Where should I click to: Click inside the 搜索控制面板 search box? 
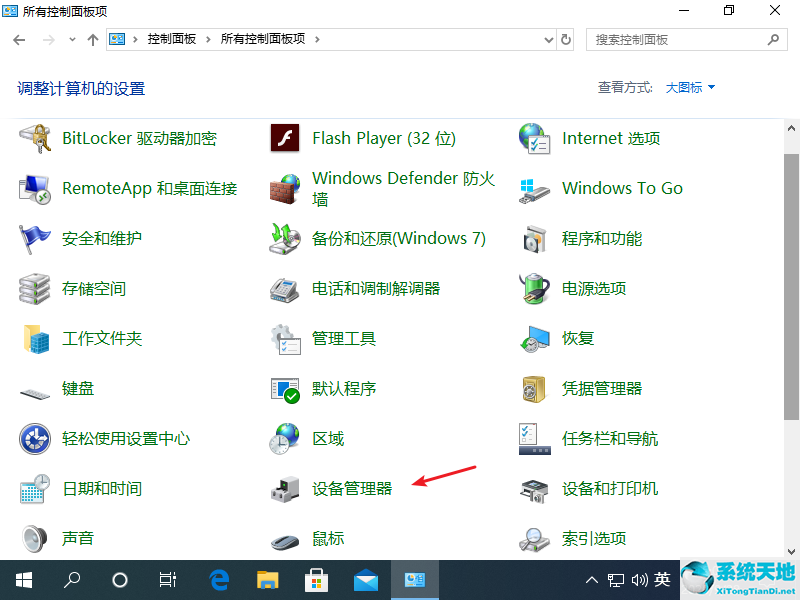point(680,39)
